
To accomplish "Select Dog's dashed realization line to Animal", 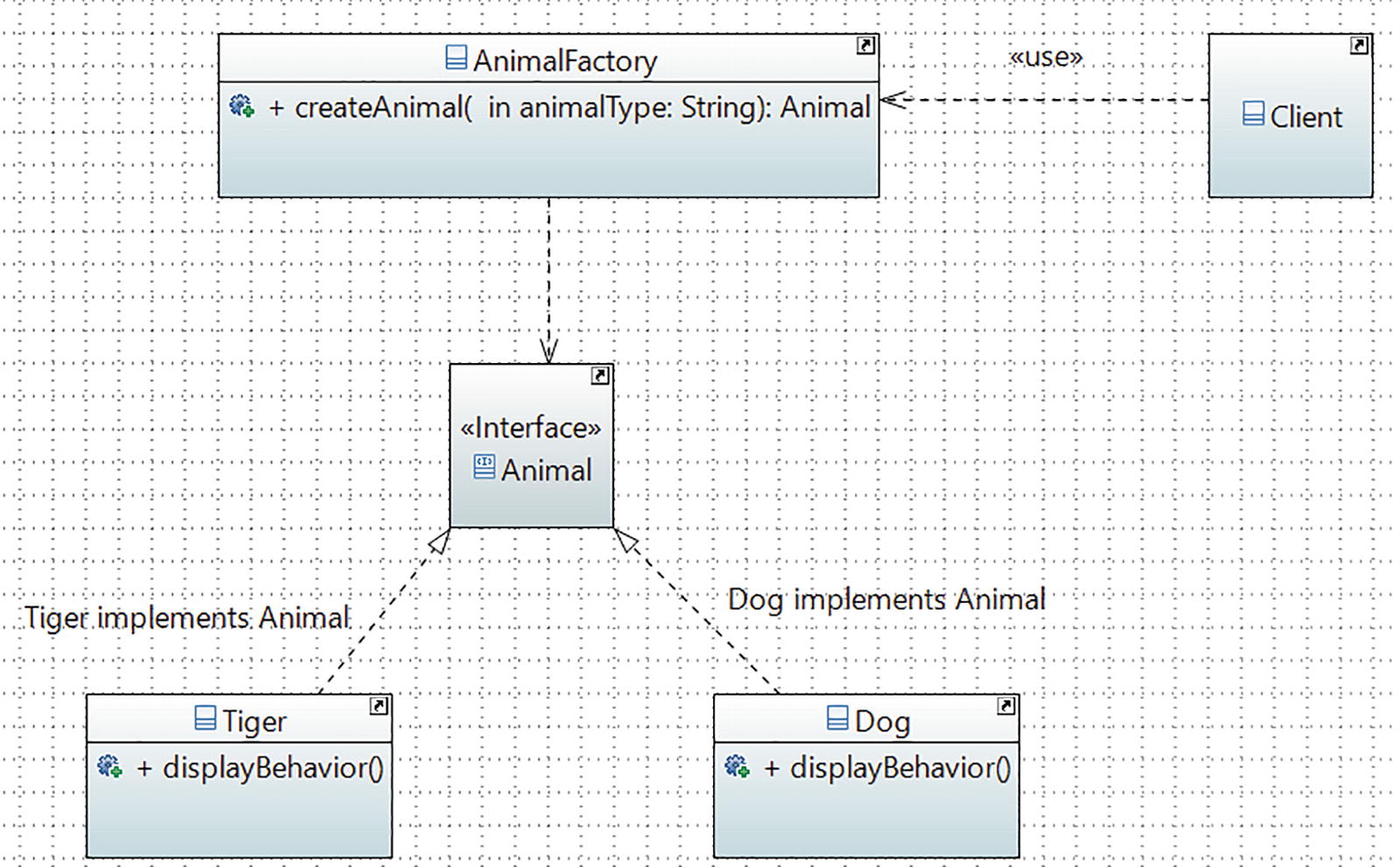I will (696, 611).
